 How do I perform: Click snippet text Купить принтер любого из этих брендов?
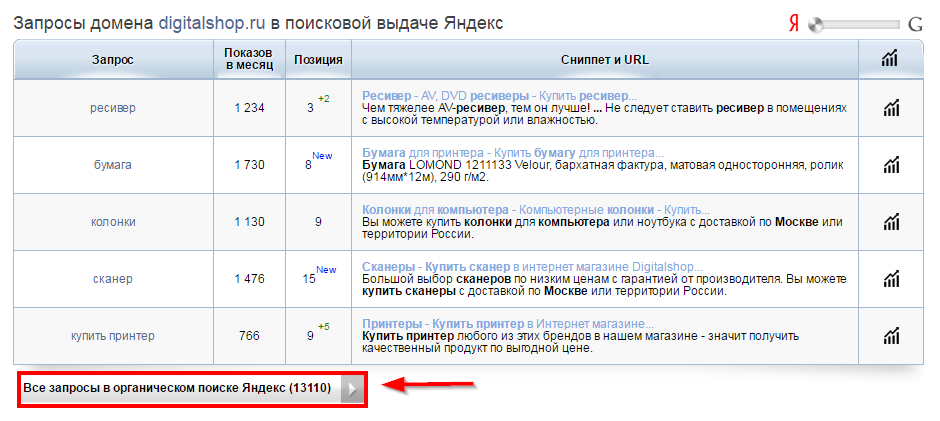[x=581, y=342]
